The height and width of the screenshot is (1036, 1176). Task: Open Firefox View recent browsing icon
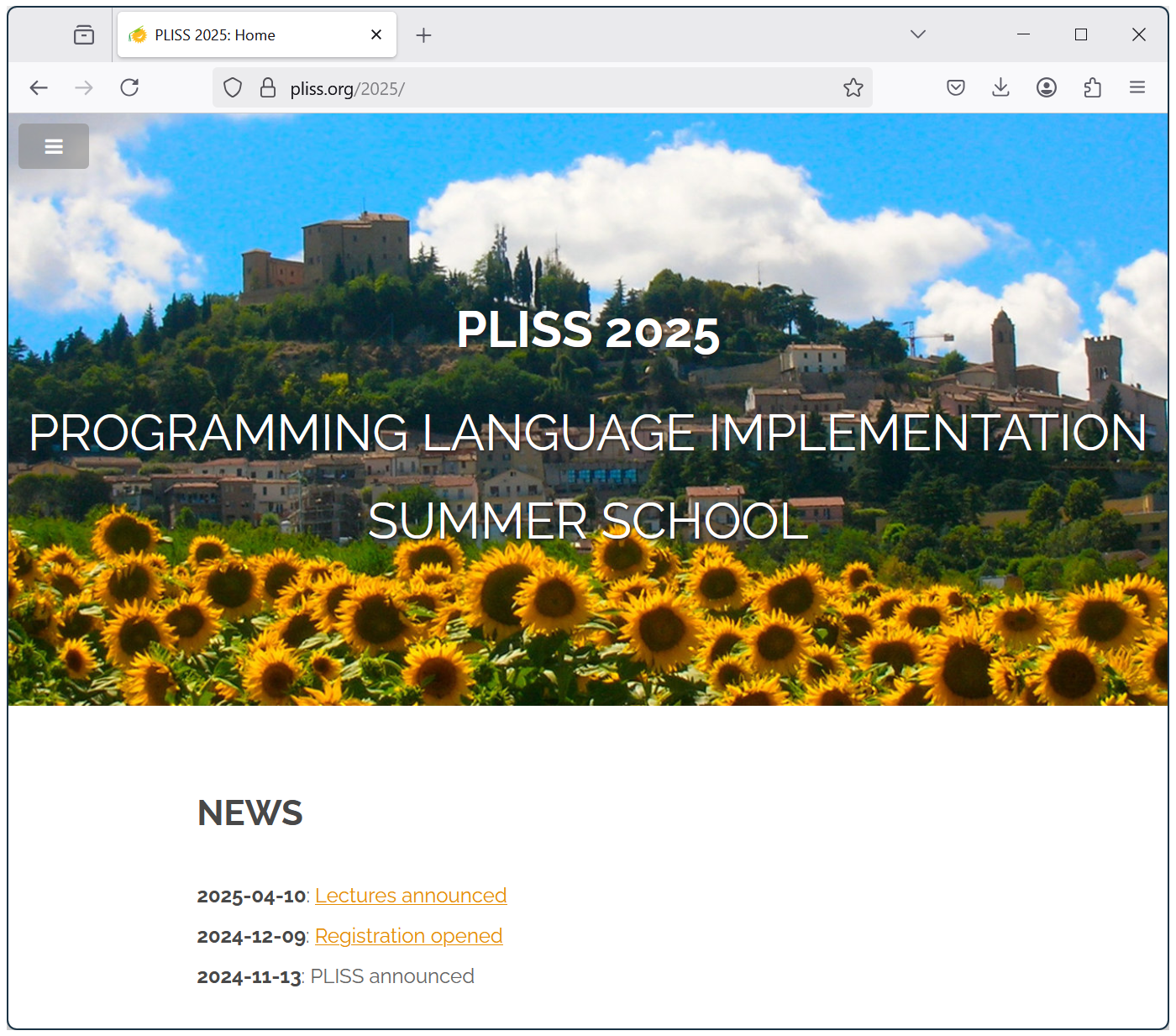coord(84,34)
